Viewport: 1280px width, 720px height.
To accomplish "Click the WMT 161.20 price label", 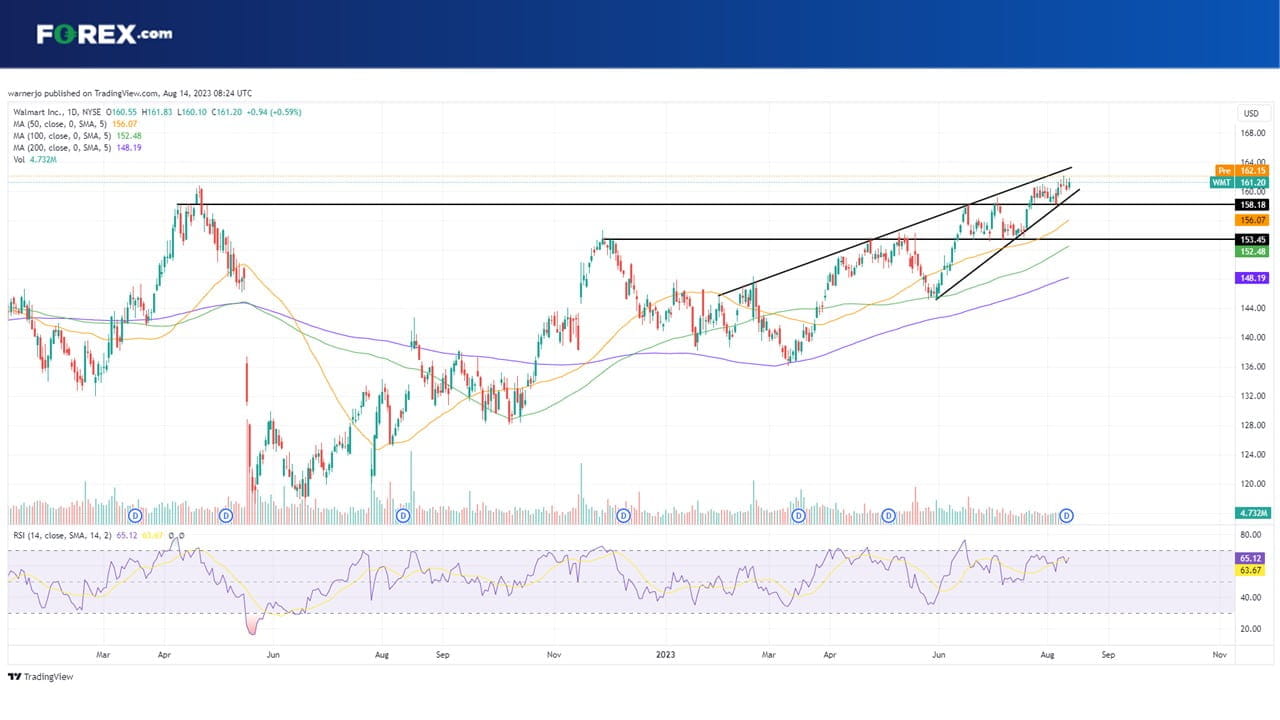I will coord(1240,183).
